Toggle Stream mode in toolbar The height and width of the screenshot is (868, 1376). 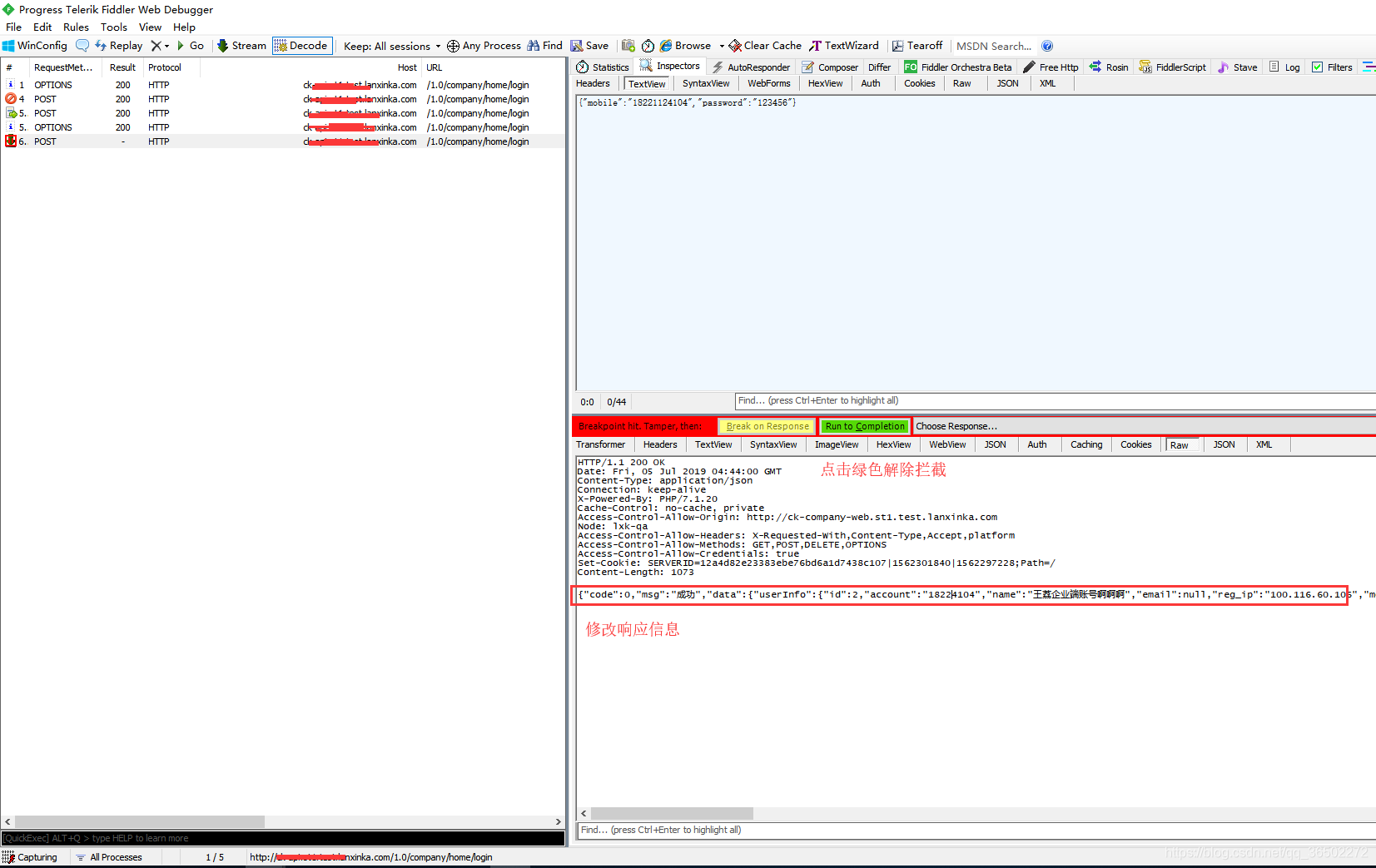(x=241, y=46)
